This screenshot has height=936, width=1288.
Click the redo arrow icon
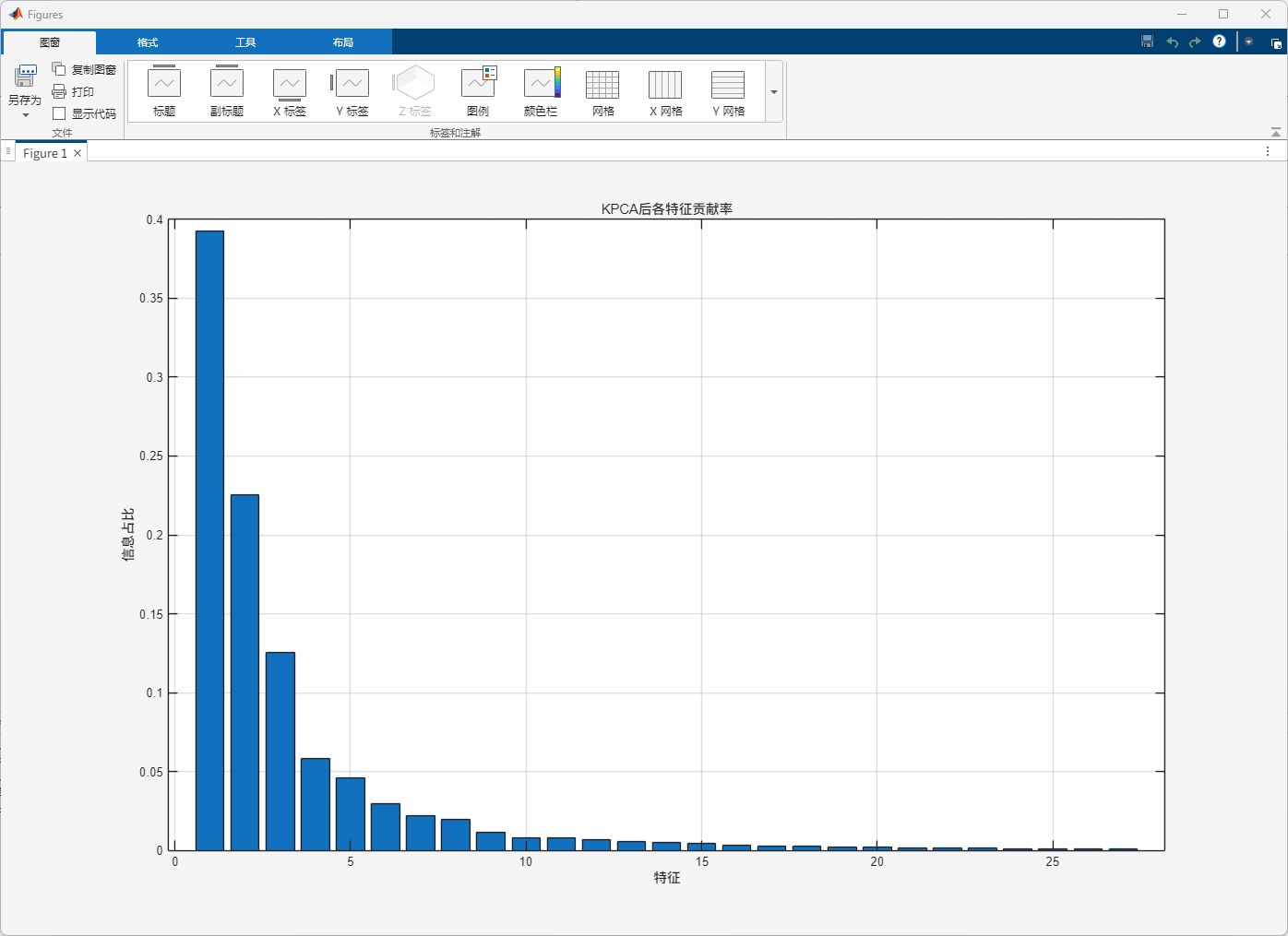[x=1195, y=41]
